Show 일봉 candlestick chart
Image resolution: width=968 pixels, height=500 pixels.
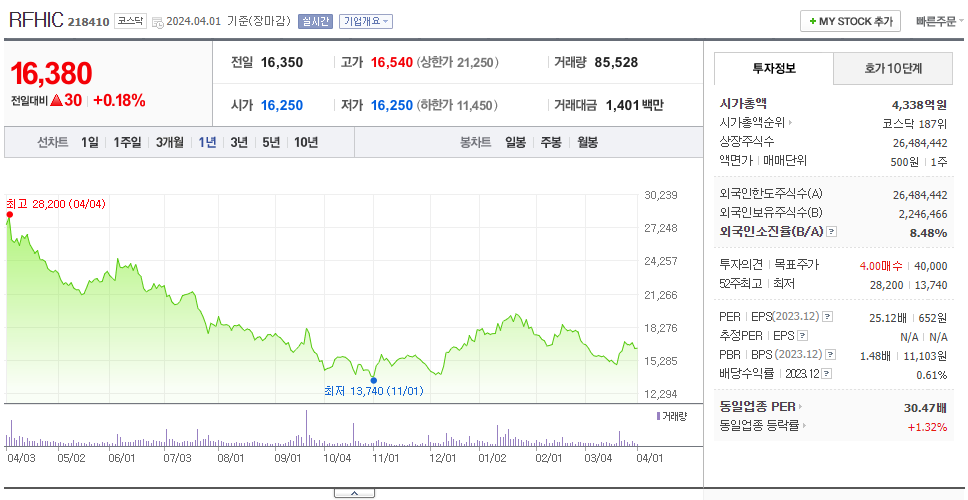(515, 143)
